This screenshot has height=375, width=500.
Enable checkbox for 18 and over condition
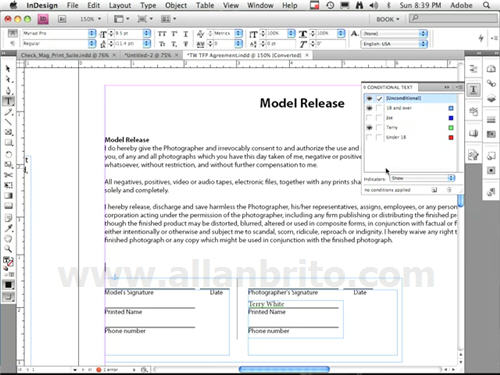click(379, 108)
